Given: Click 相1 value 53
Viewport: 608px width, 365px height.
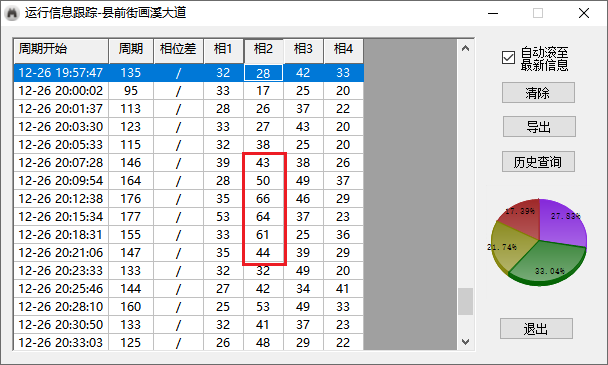Looking at the screenshot, I should coord(223,216).
